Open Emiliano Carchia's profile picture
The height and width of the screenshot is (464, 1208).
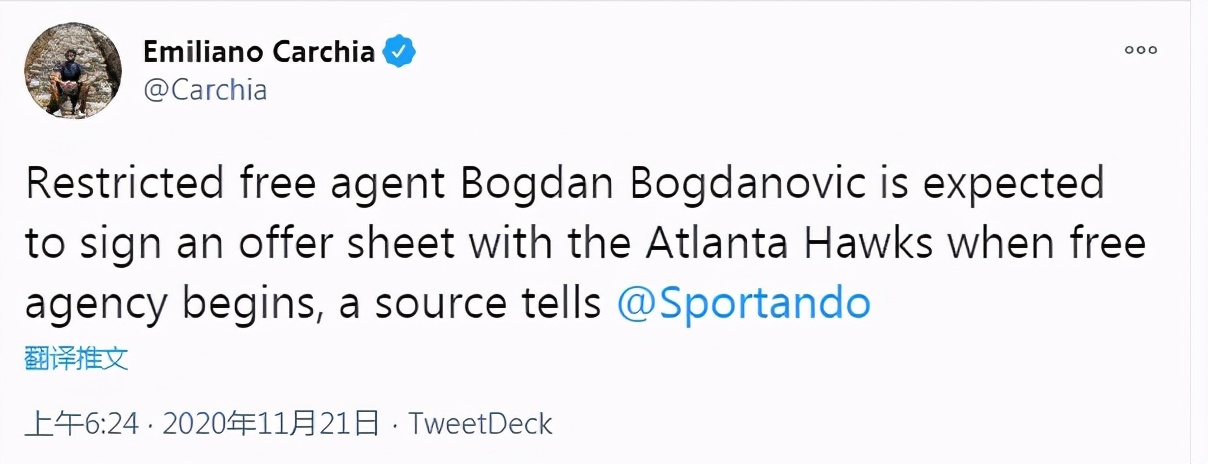[x=72, y=70]
